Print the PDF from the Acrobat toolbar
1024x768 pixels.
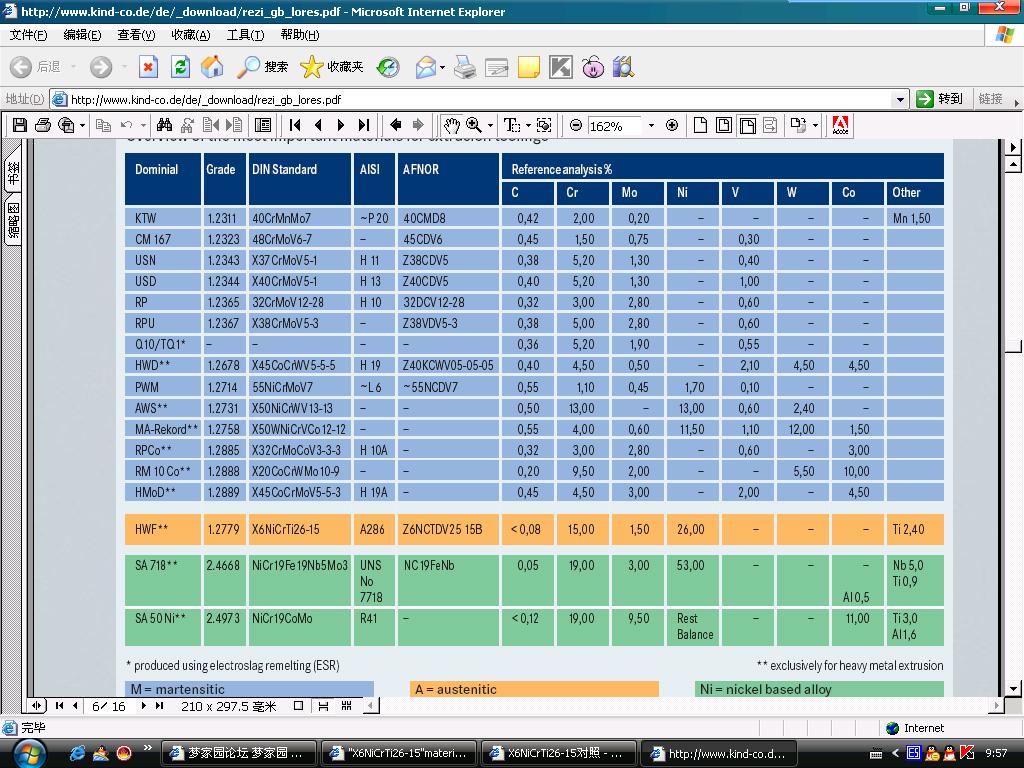(43, 125)
